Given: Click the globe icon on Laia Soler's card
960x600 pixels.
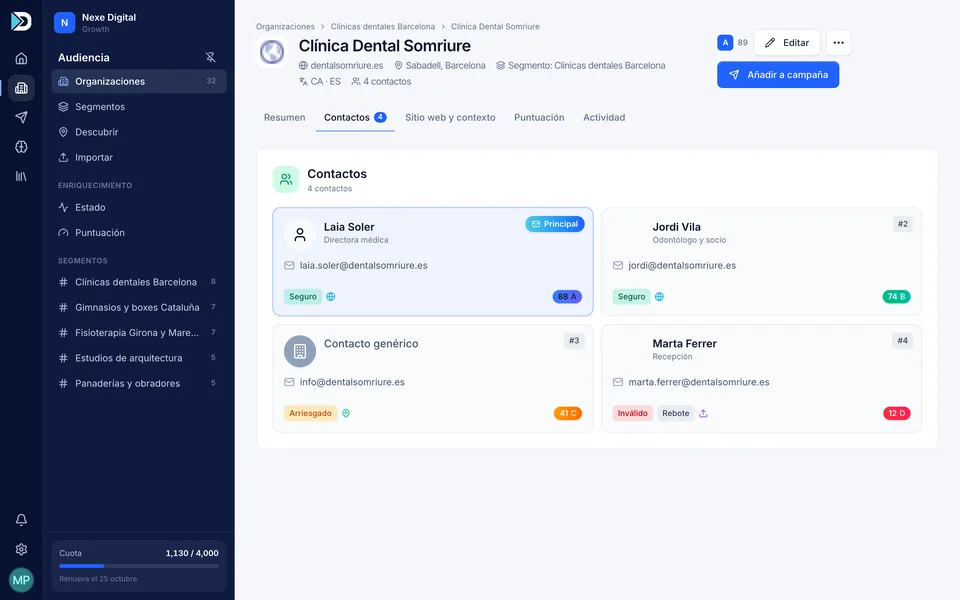Looking at the screenshot, I should tap(331, 297).
